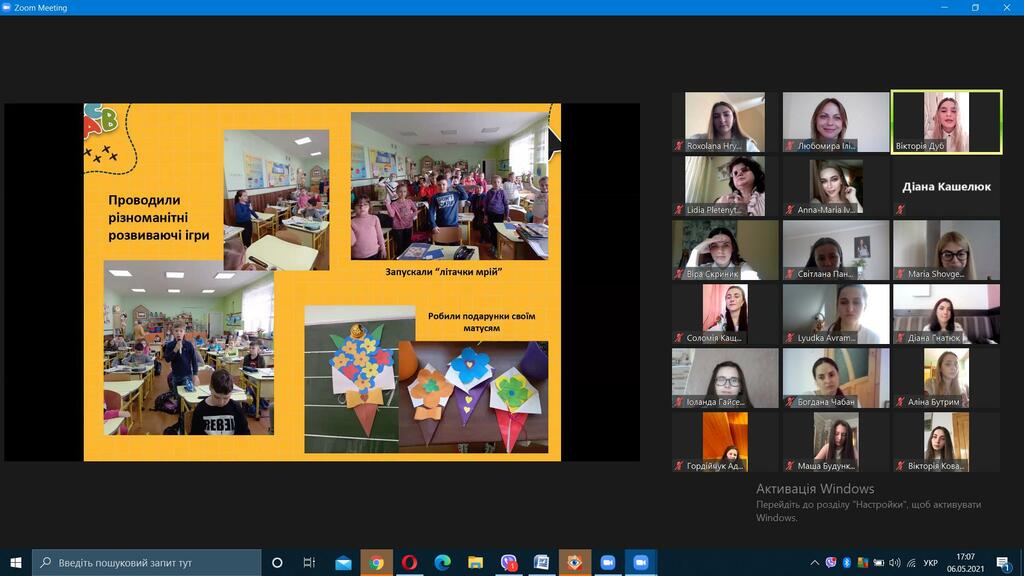
Task: Click muted mic icon on Roxolana's tile
Action: click(679, 146)
